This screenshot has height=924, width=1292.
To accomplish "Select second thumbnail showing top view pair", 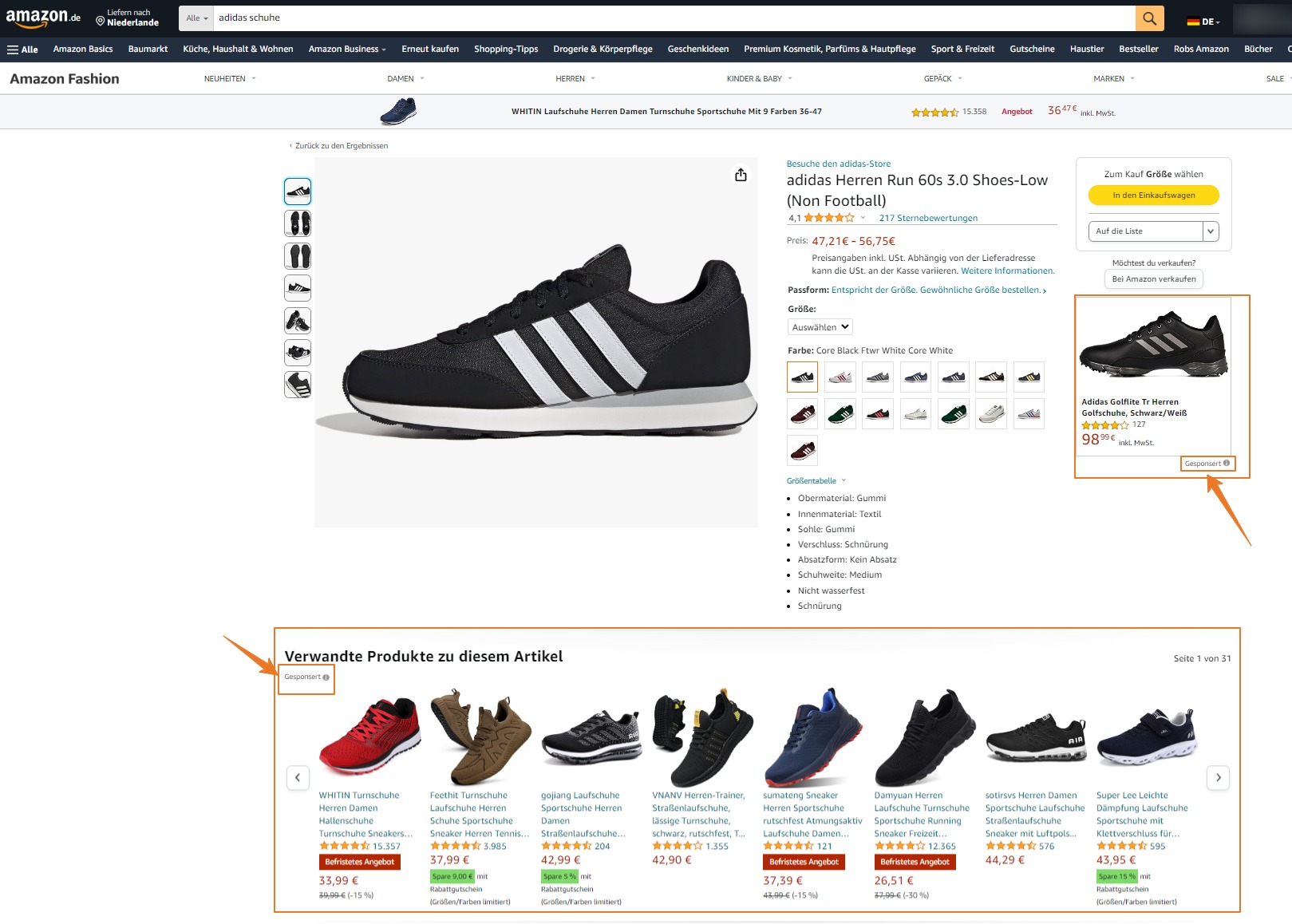I will pos(298,223).
